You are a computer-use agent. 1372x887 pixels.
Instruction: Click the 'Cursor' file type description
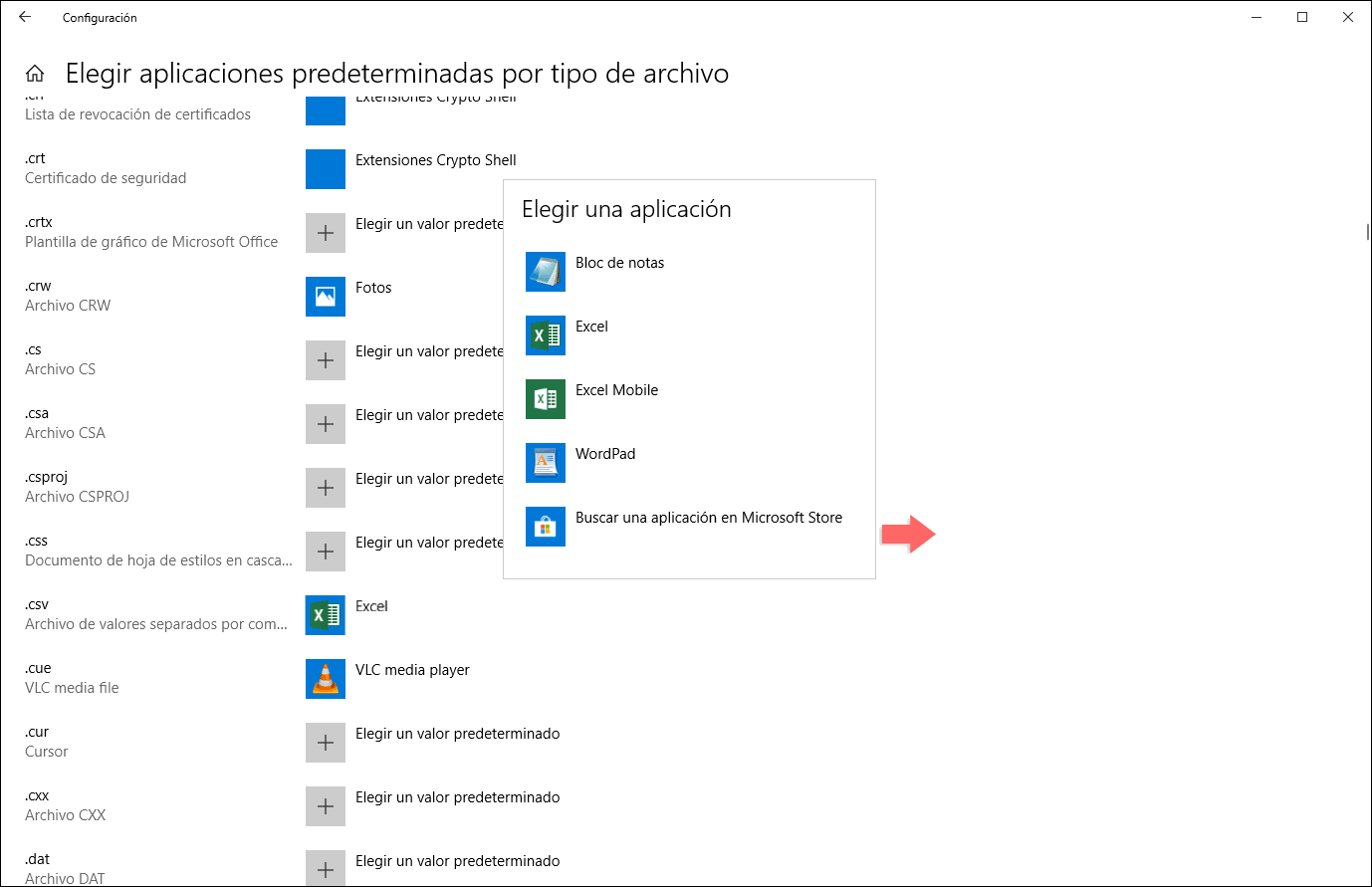pos(46,752)
